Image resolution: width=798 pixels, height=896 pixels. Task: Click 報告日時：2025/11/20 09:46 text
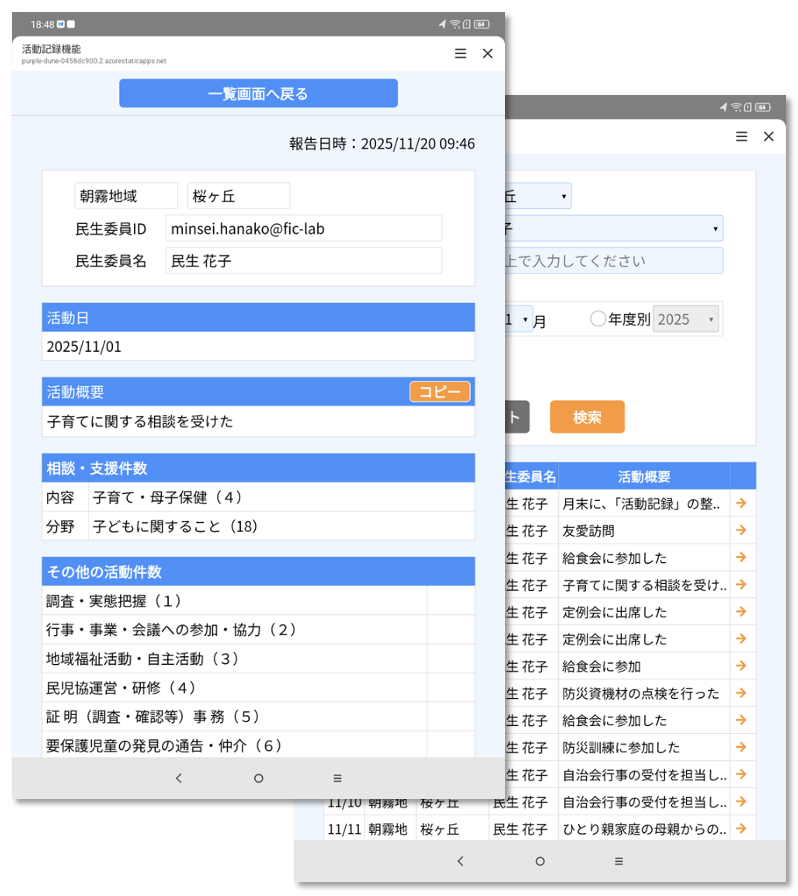click(x=382, y=143)
